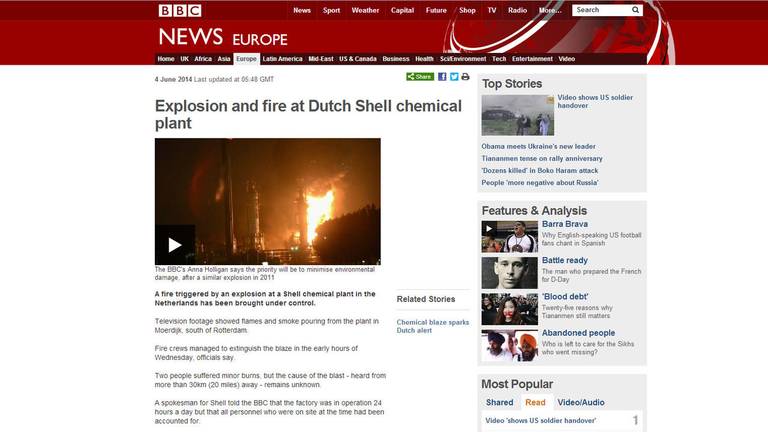Screen dimensions: 768x432
Task: Open the Read tab in Most Popular
Action: click(535, 402)
